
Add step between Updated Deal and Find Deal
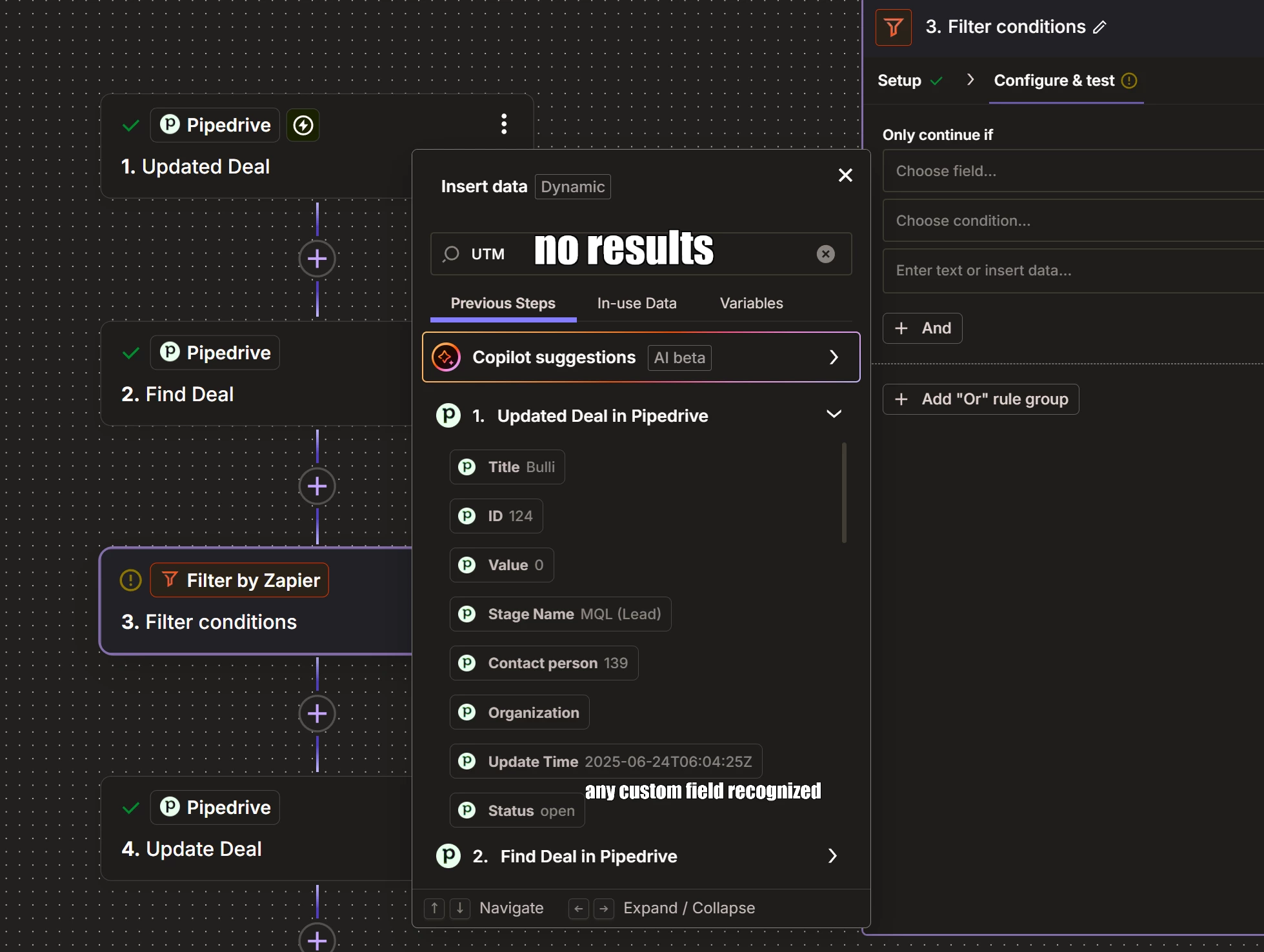coord(317,259)
